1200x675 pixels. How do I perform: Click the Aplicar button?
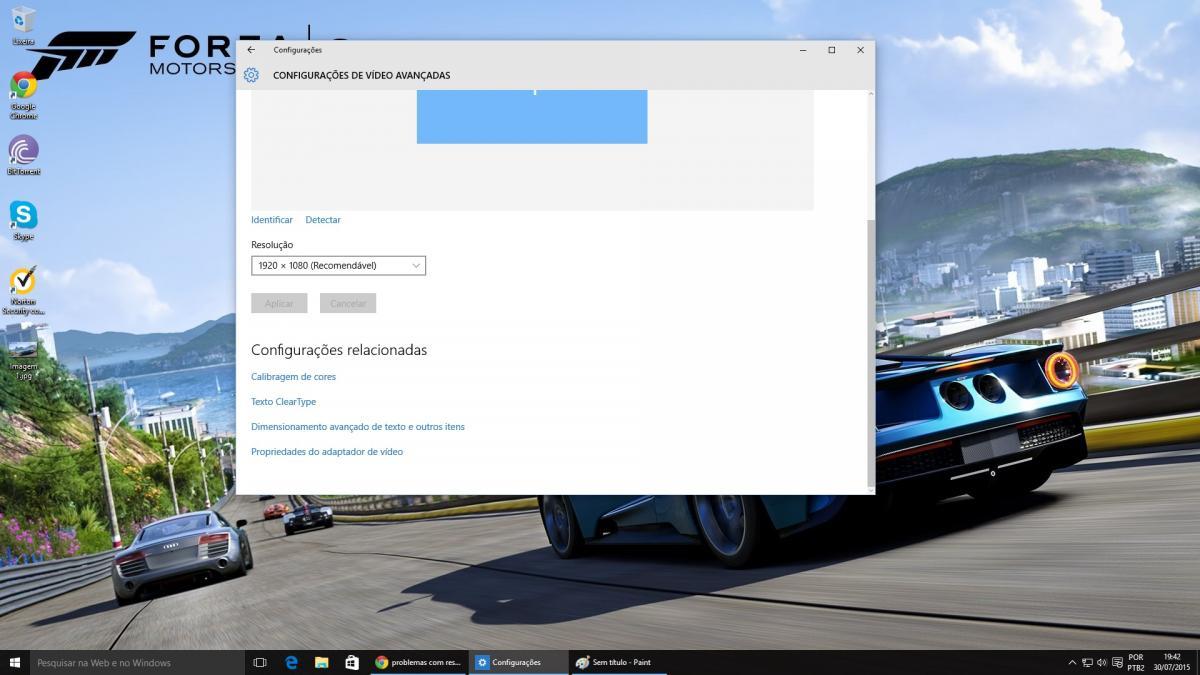[x=279, y=303]
